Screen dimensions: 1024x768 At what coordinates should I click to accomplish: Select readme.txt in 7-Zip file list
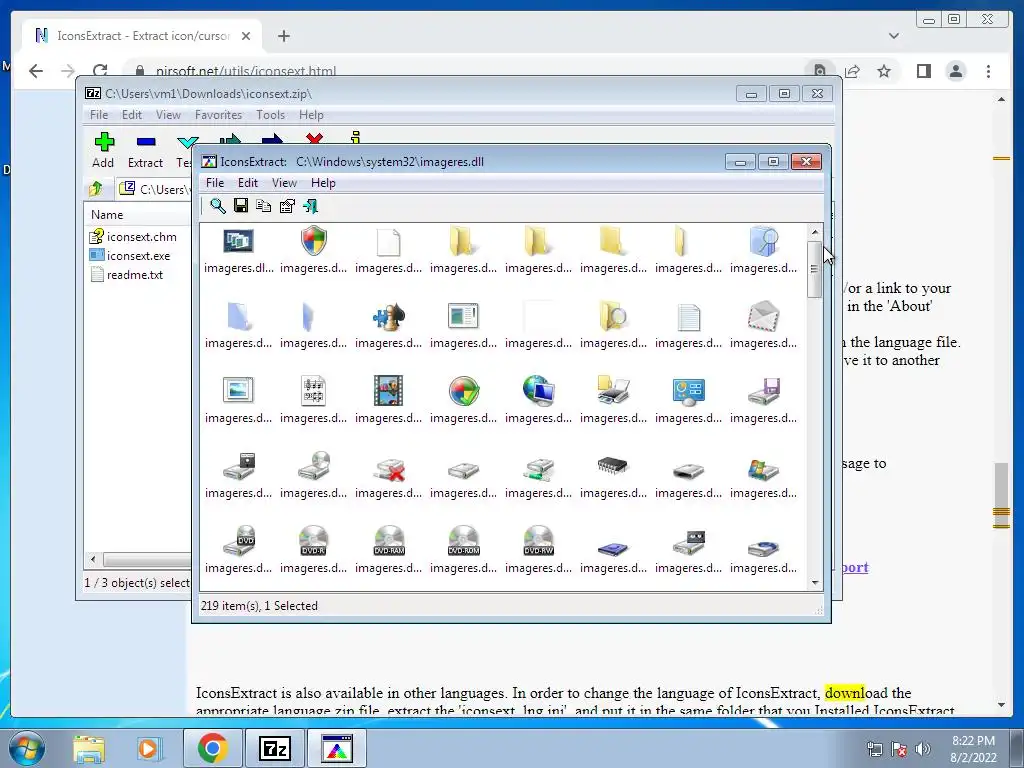coord(127,275)
